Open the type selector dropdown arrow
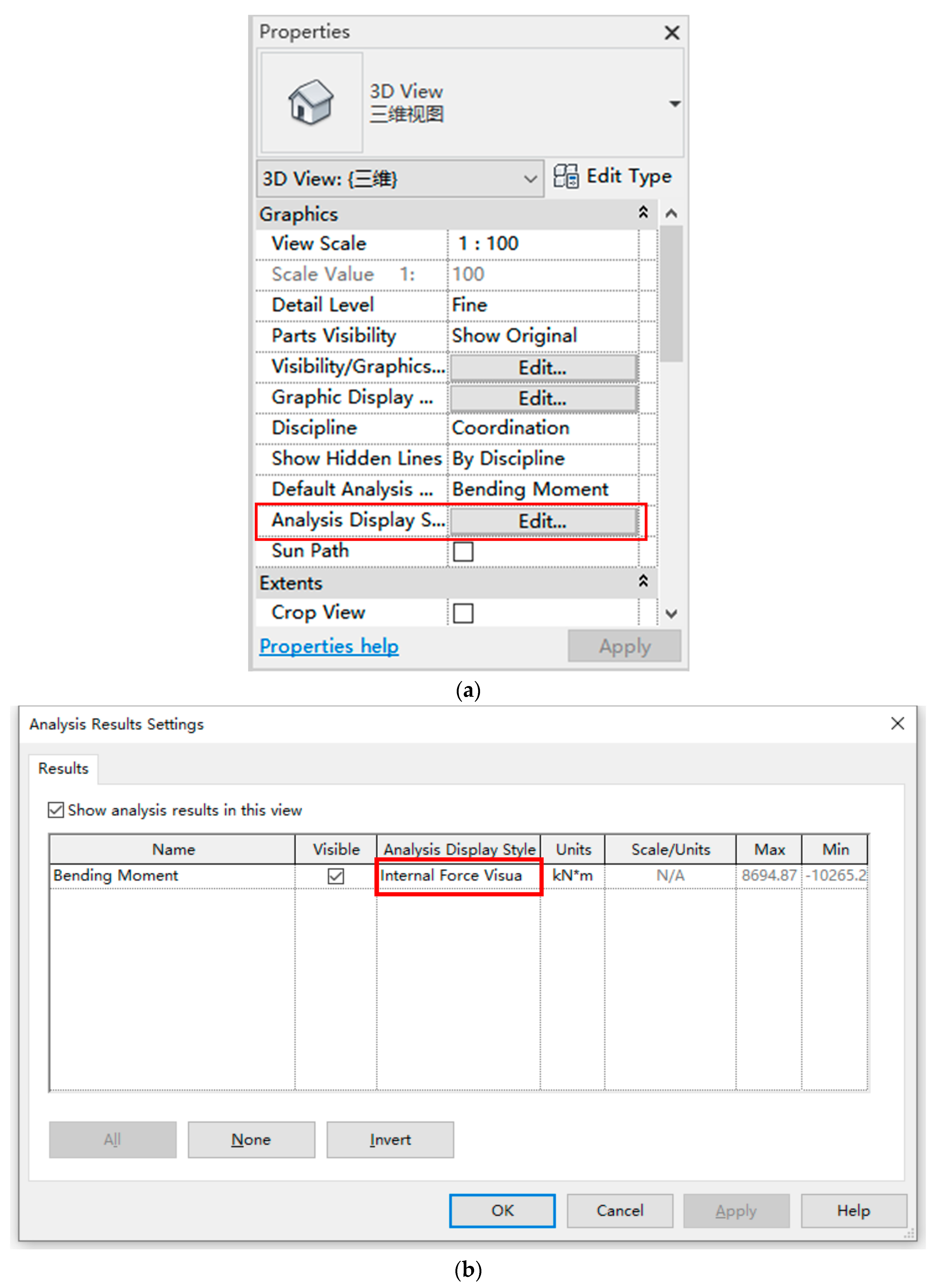Viewport: 936px width, 1288px height. (674, 104)
